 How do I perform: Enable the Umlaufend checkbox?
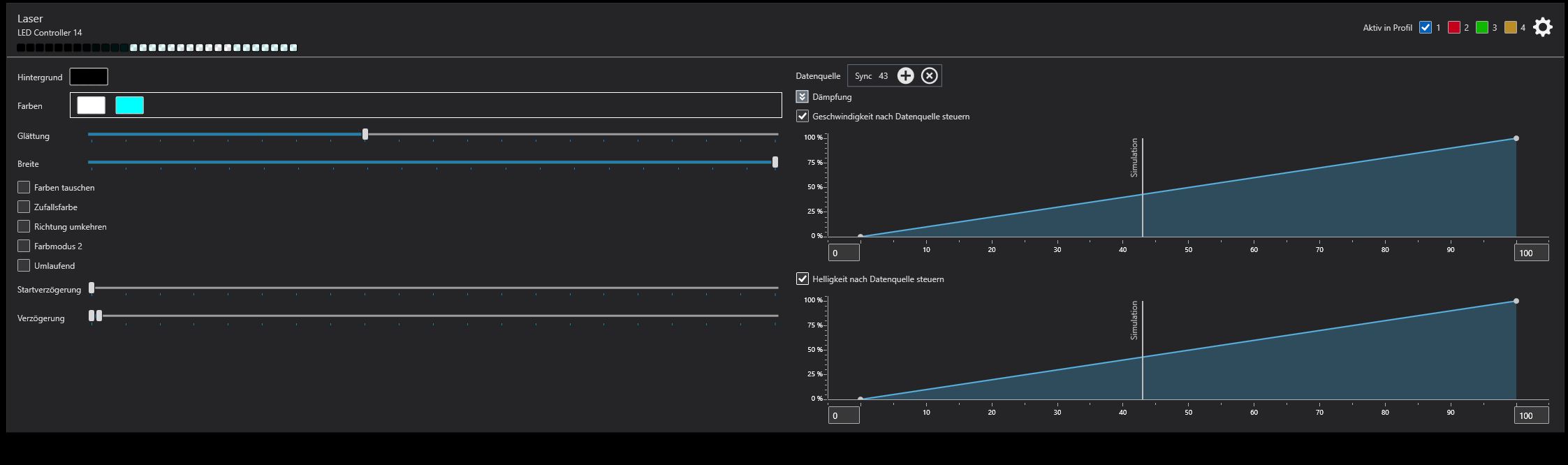(24, 266)
